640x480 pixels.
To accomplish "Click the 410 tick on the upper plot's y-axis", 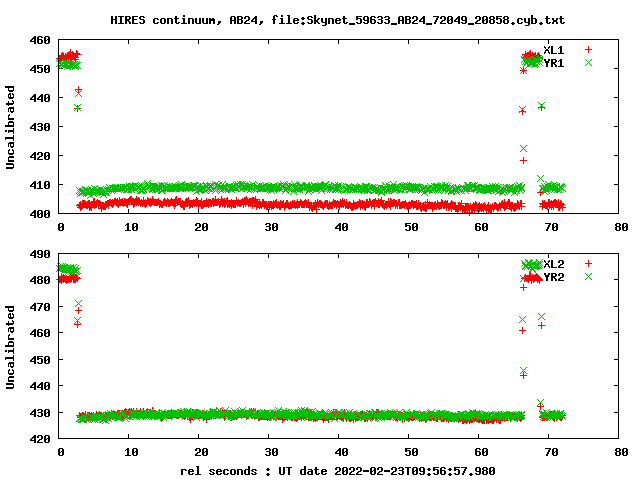I will (40, 185).
